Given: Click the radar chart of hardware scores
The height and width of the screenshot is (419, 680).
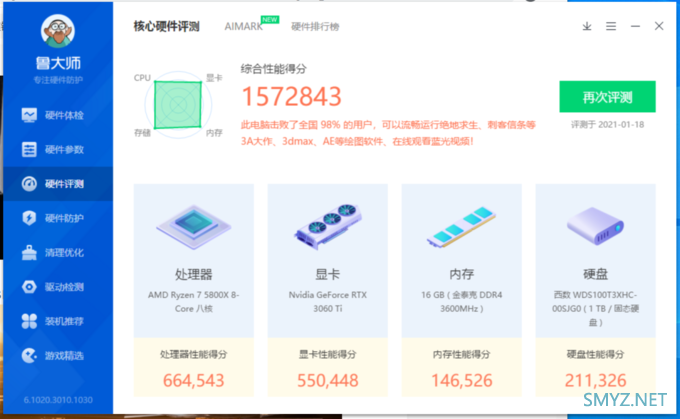Looking at the screenshot, I should click(178, 105).
